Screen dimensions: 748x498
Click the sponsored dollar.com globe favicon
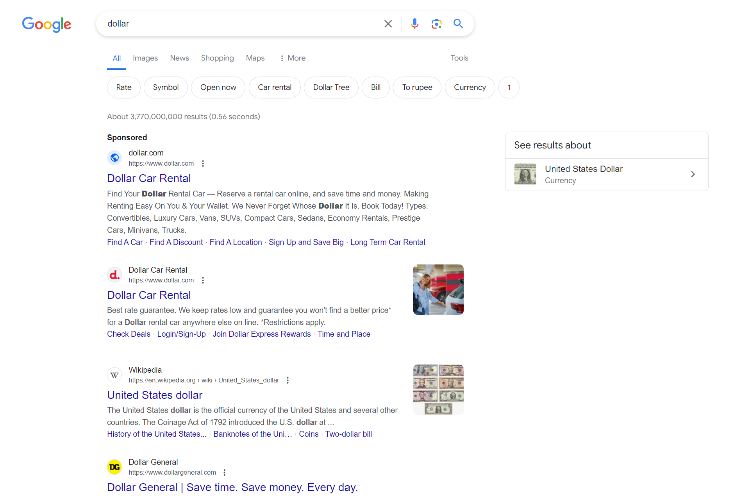114,157
